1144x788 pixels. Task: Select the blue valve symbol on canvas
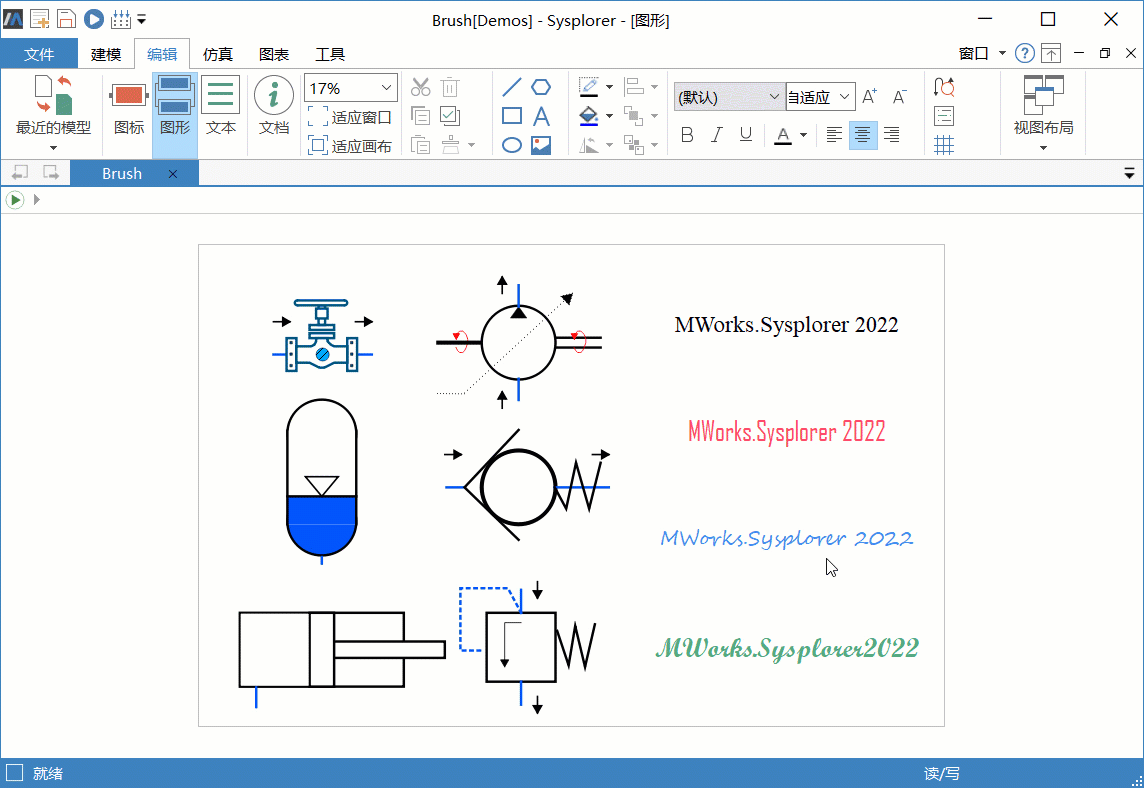(322, 335)
